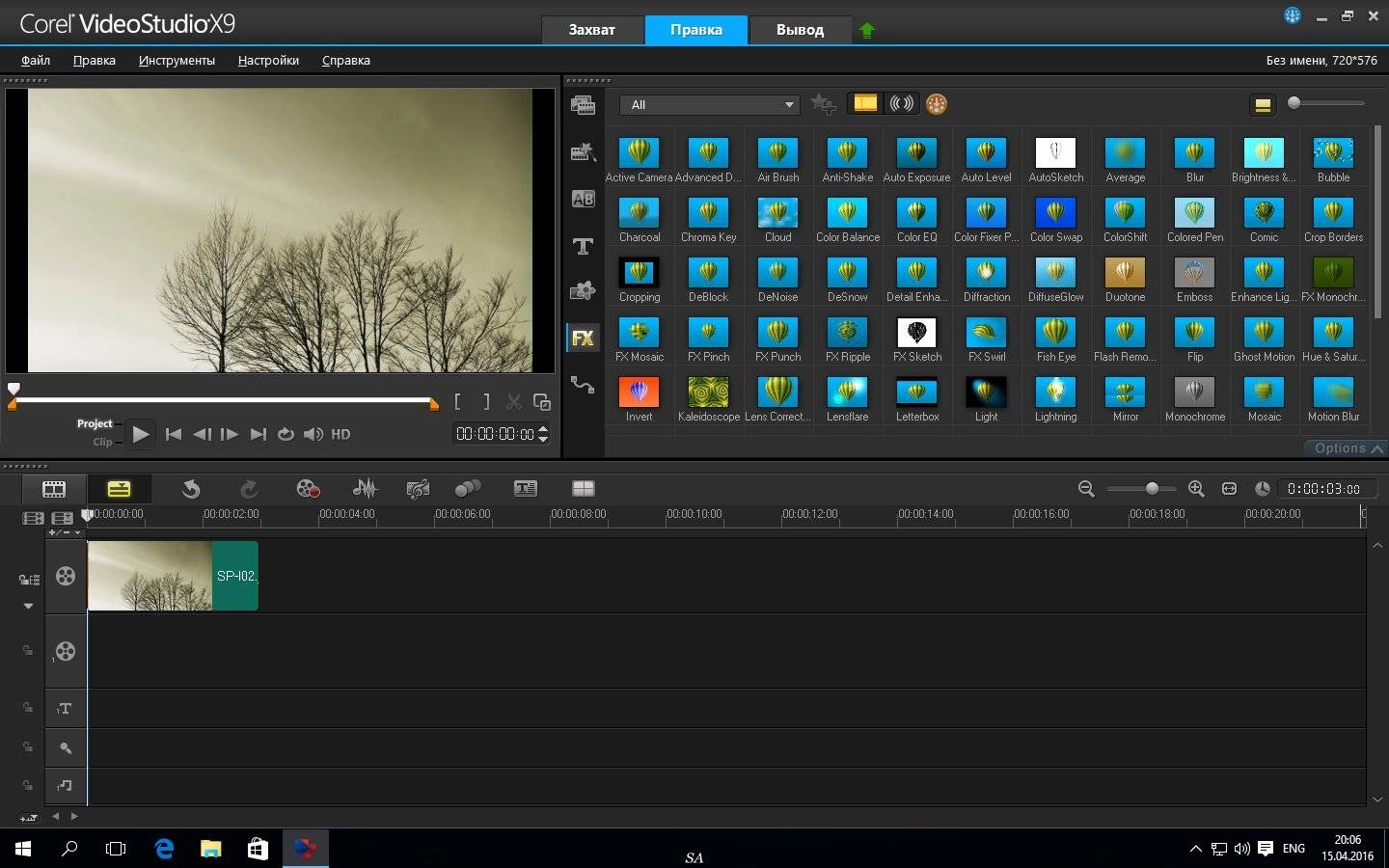Adjust the thumbnail size slider
This screenshot has height=868, width=1389.
pyautogui.click(x=1326, y=102)
